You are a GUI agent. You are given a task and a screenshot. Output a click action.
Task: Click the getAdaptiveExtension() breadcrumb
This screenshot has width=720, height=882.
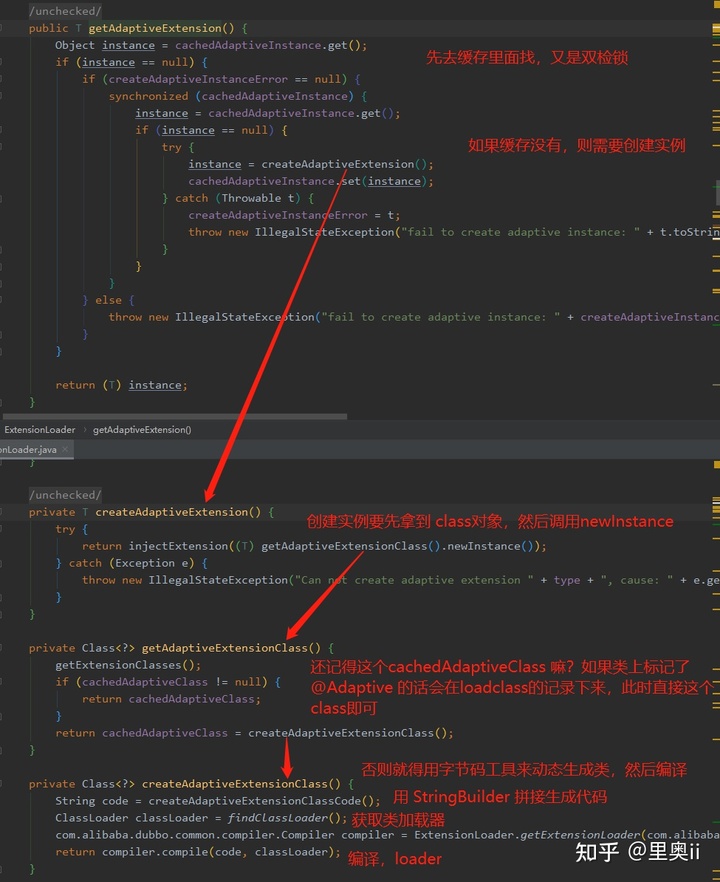click(x=142, y=430)
